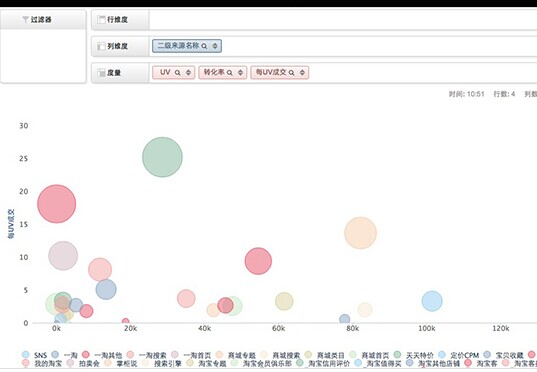Click the pink bubble between 20k and 40k
Image resolution: width=537 pixels, height=372 pixels.
pos(186,298)
